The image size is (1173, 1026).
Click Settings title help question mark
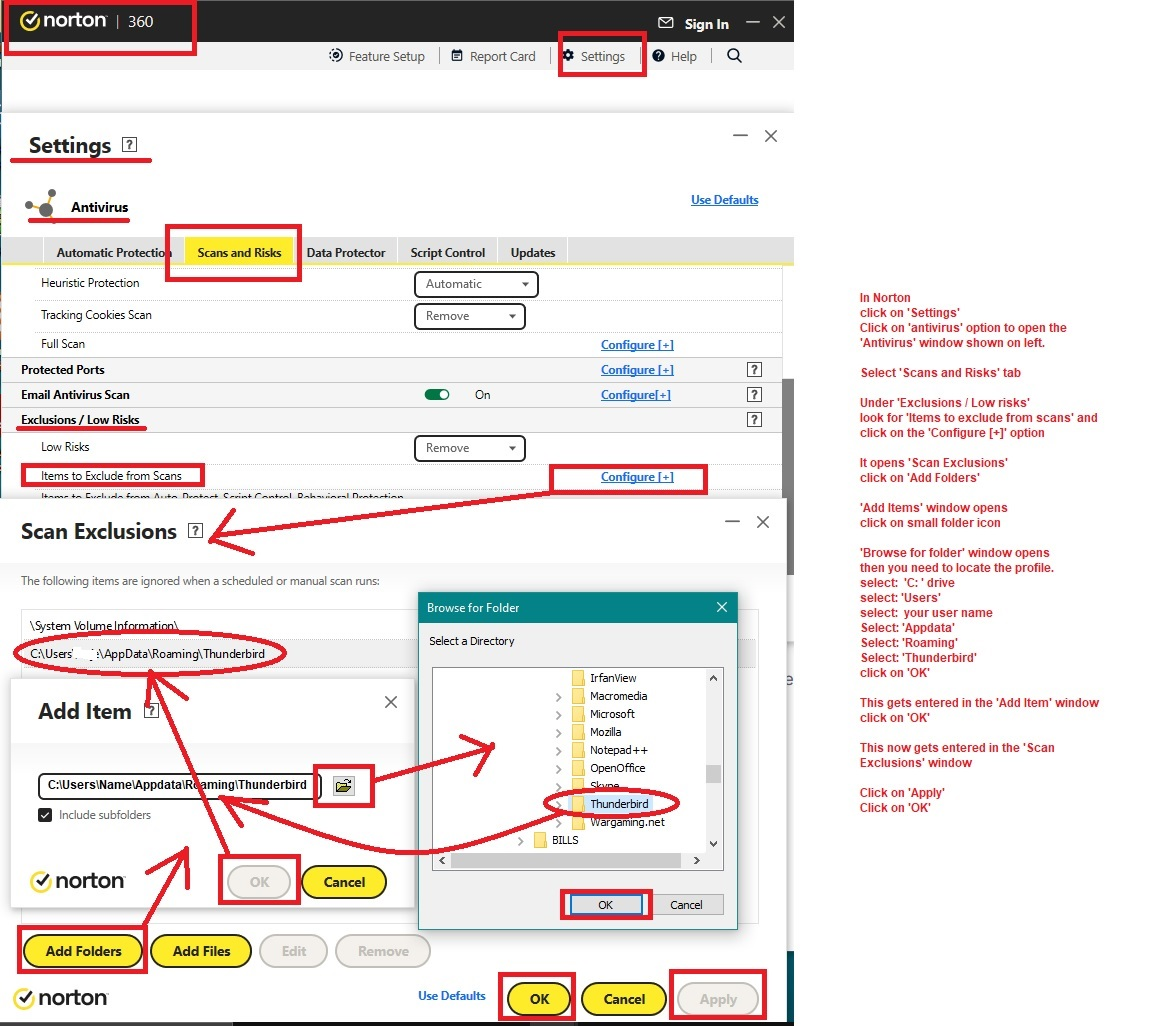click(129, 144)
